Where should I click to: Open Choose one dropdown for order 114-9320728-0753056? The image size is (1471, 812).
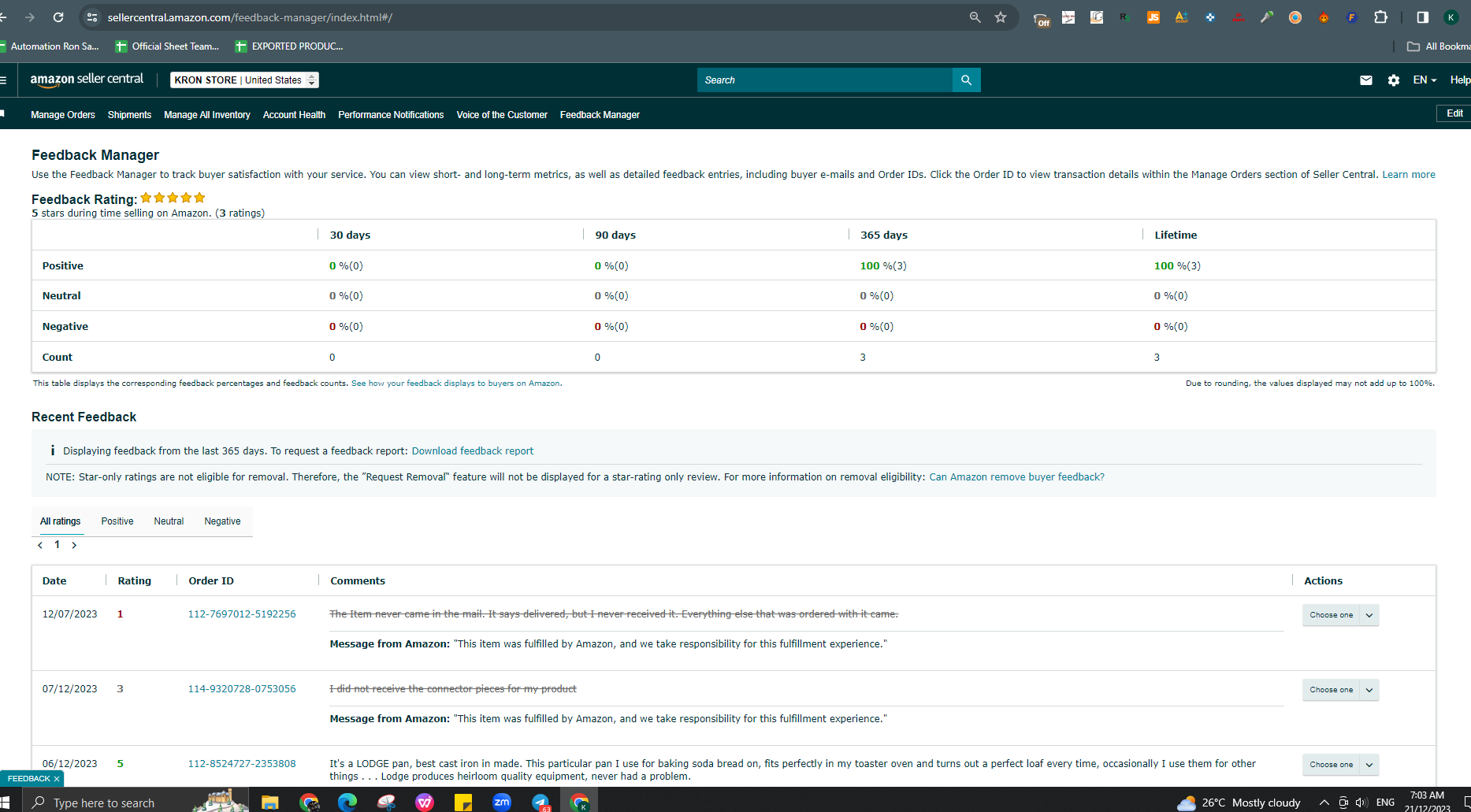[1340, 690]
